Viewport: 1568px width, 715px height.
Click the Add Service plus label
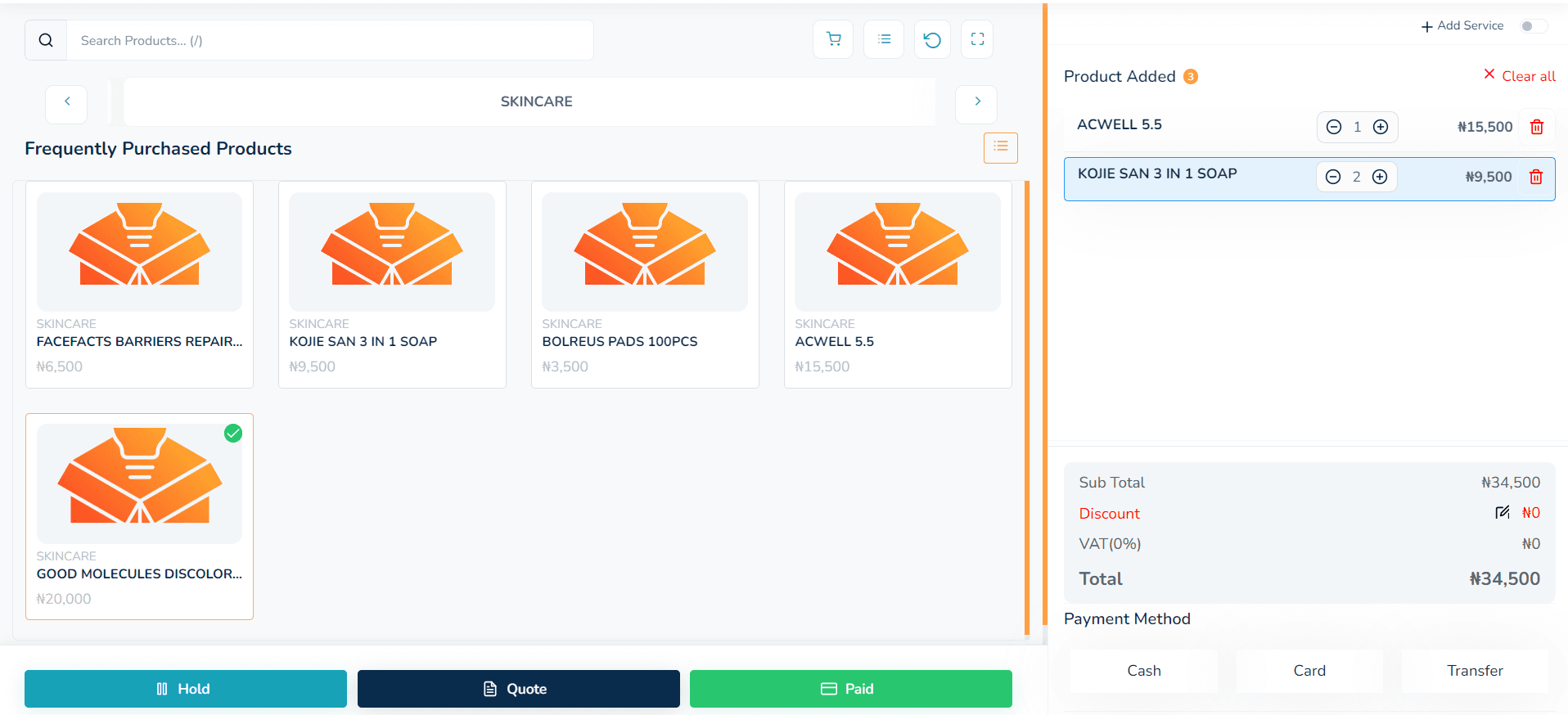tap(1462, 26)
